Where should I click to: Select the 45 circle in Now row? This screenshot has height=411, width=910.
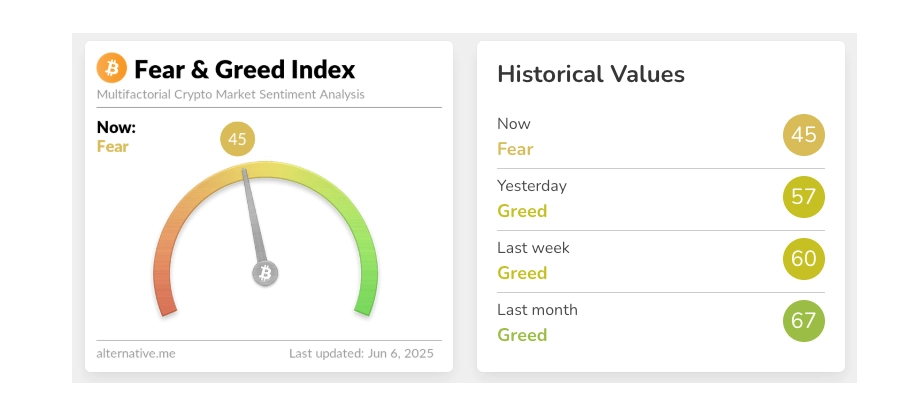804,135
